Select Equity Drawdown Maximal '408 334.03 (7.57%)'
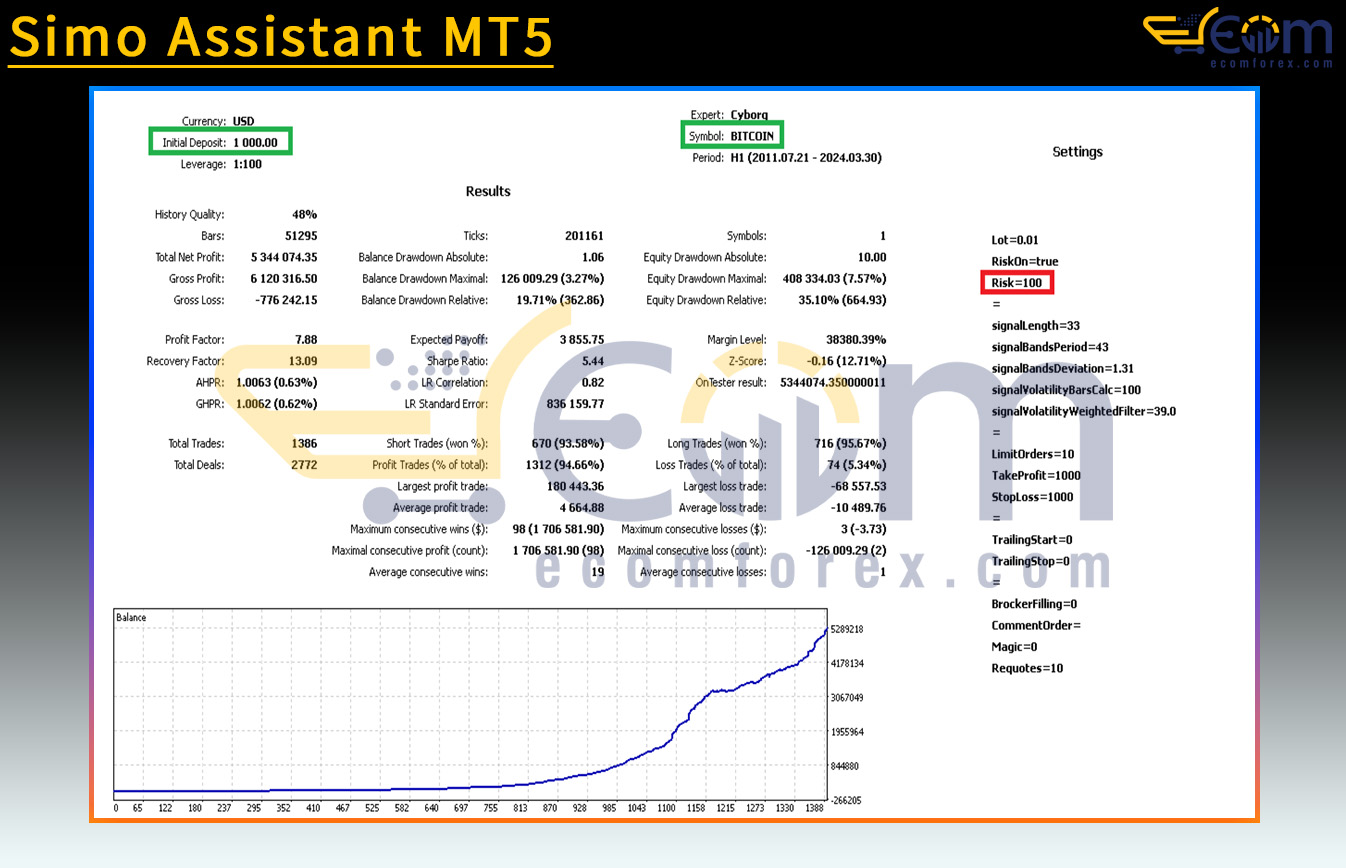1346x868 pixels. tap(835, 279)
